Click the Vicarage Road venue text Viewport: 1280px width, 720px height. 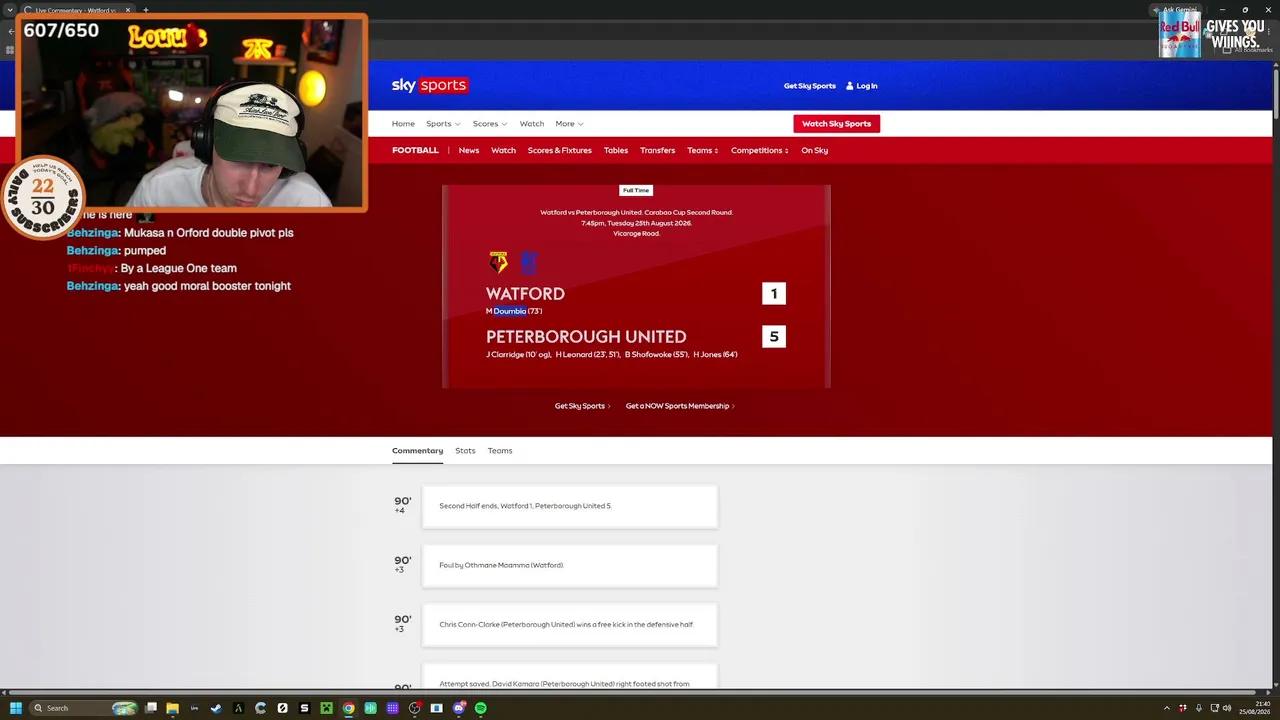(x=636, y=234)
